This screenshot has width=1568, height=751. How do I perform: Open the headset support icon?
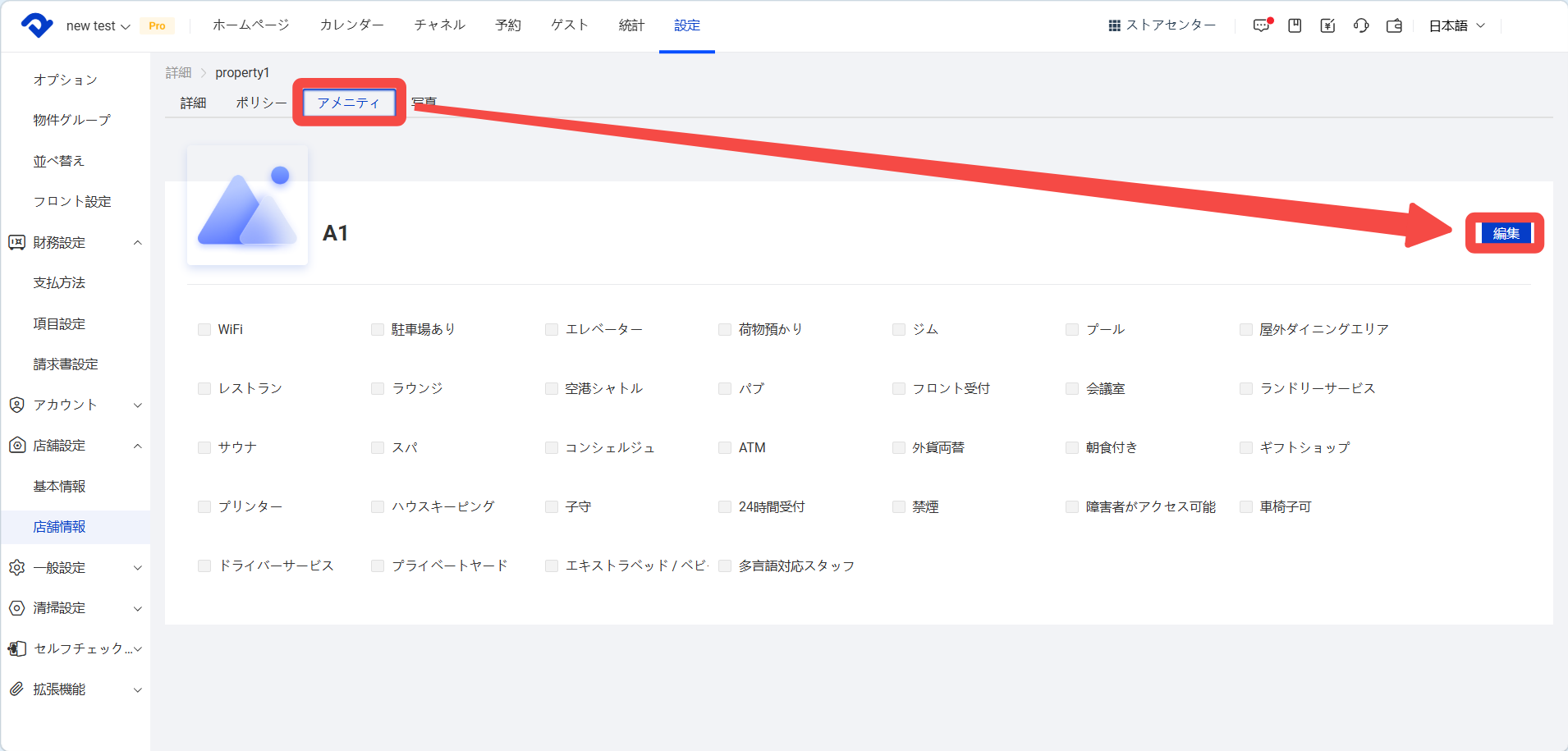[1361, 25]
